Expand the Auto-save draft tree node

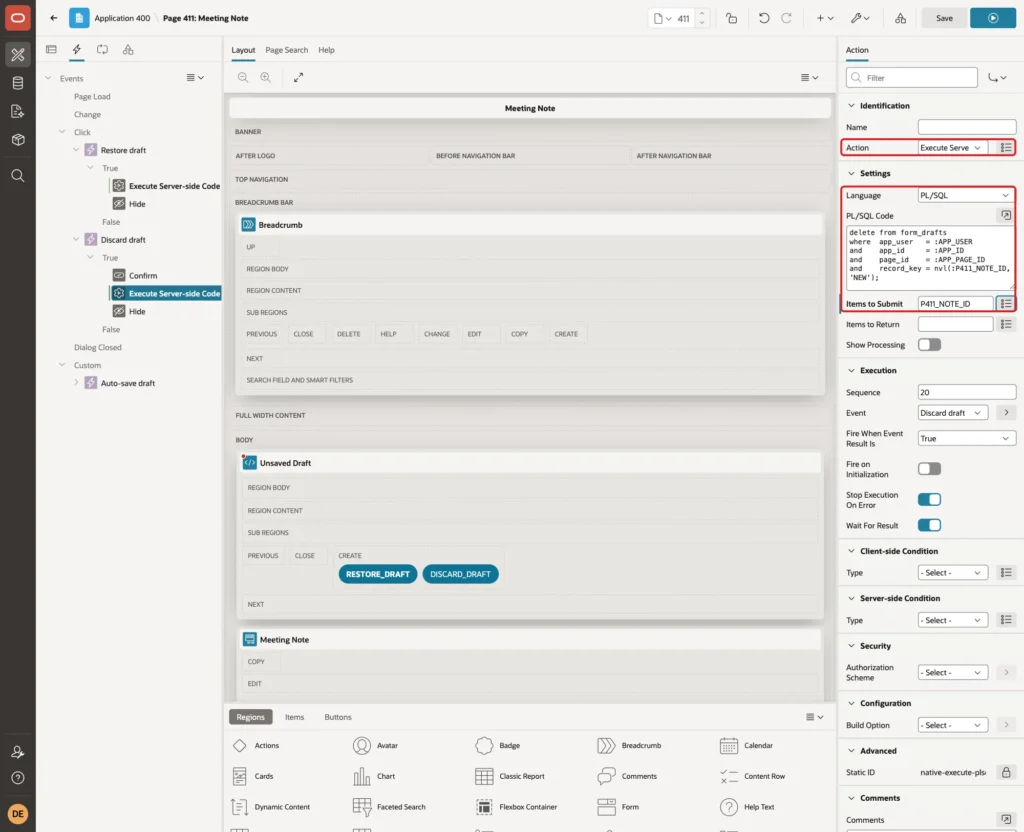[76, 383]
